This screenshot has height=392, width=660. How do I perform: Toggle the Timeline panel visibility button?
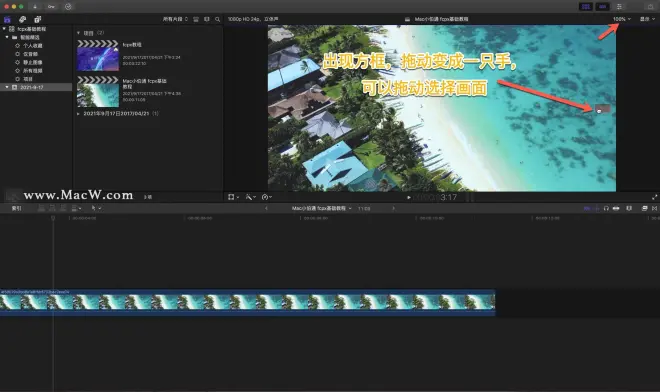tap(603, 7)
